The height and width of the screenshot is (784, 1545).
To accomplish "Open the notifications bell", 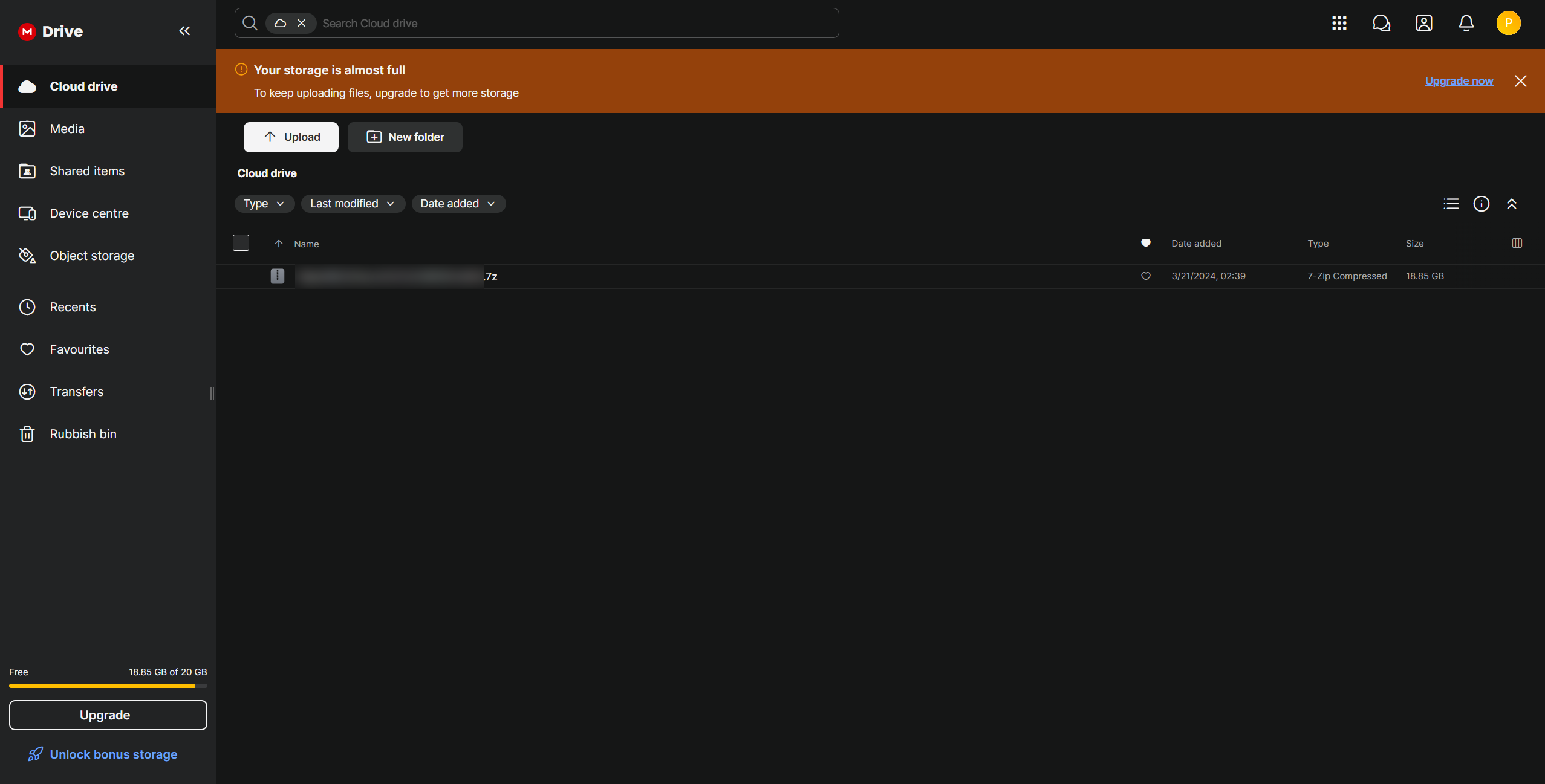I will (1466, 23).
